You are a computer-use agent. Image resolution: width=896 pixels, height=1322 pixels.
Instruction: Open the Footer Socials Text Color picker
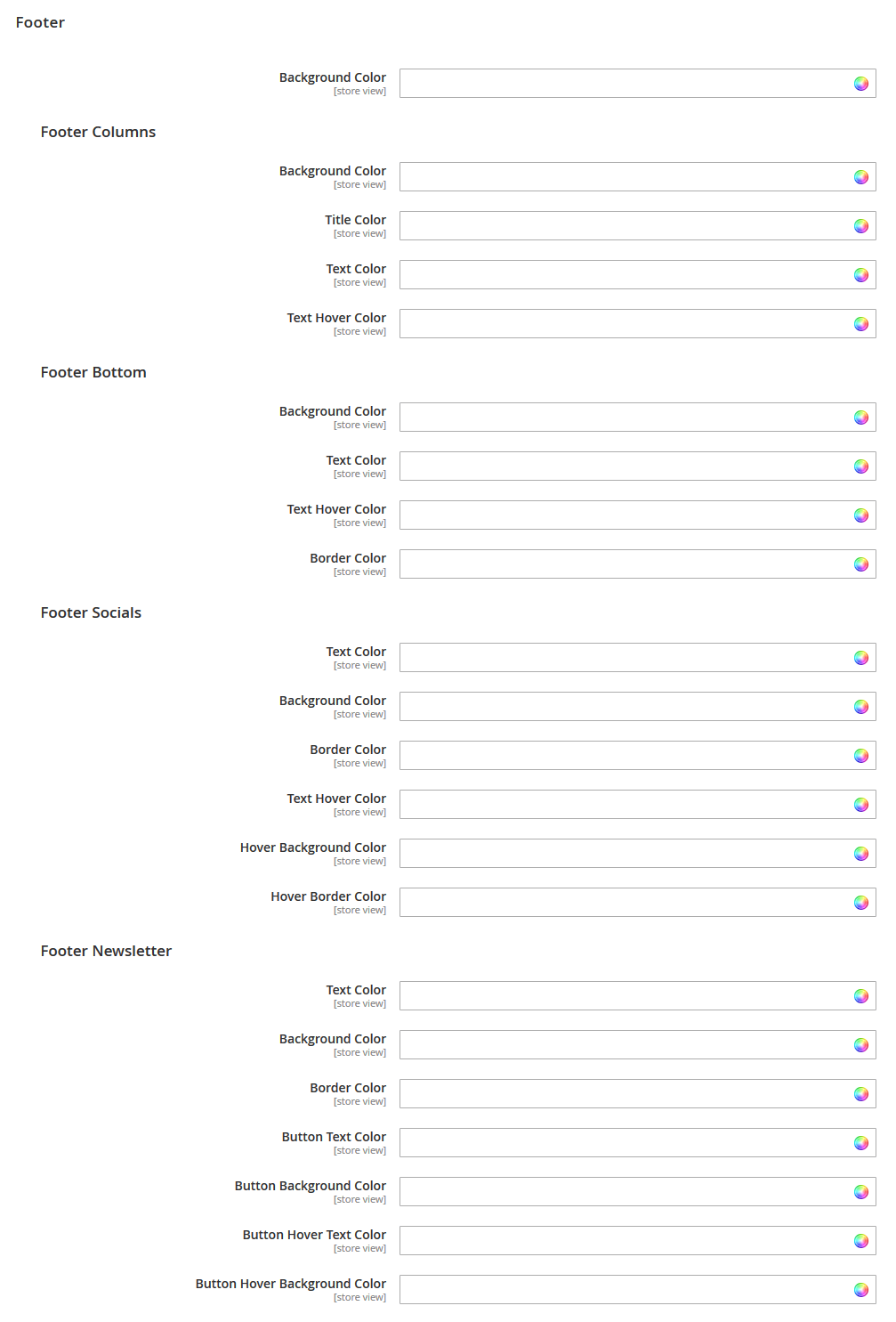tap(860, 657)
